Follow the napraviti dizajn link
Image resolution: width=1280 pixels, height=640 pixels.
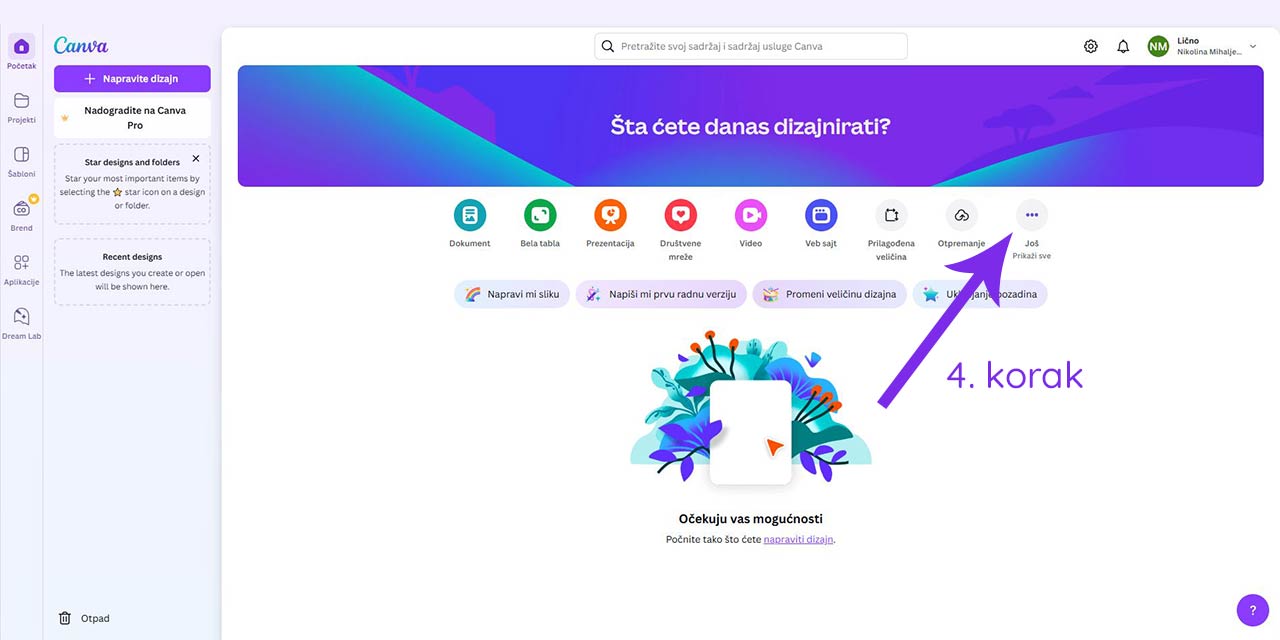tap(797, 538)
